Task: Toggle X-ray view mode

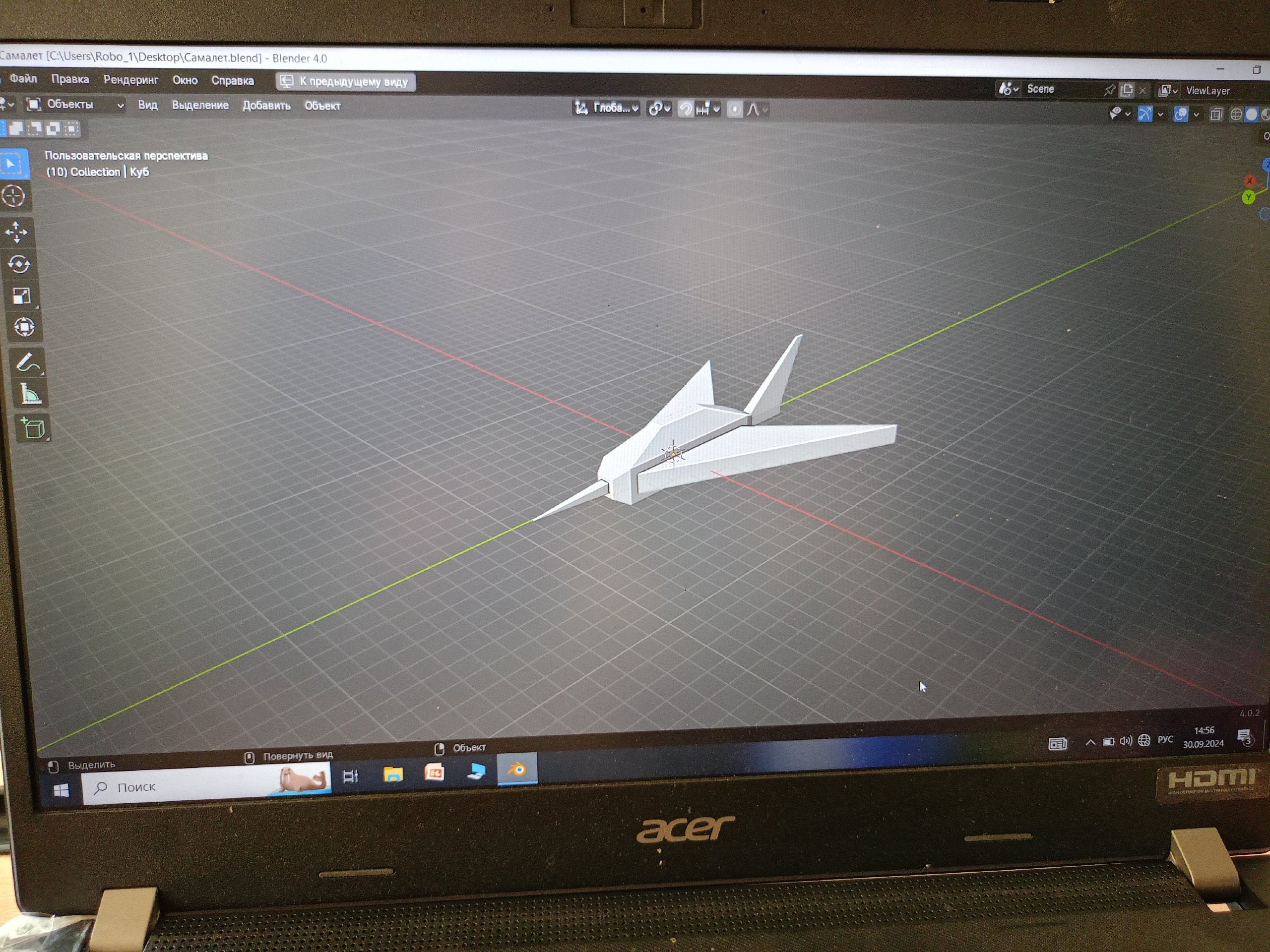Action: [x=1216, y=115]
